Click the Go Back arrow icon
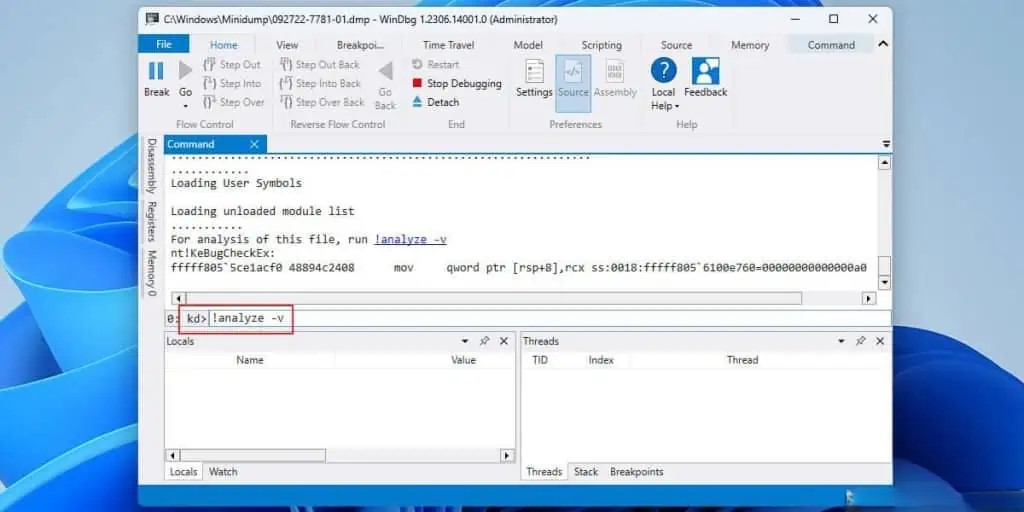The height and width of the screenshot is (512, 1024). pyautogui.click(x=385, y=71)
